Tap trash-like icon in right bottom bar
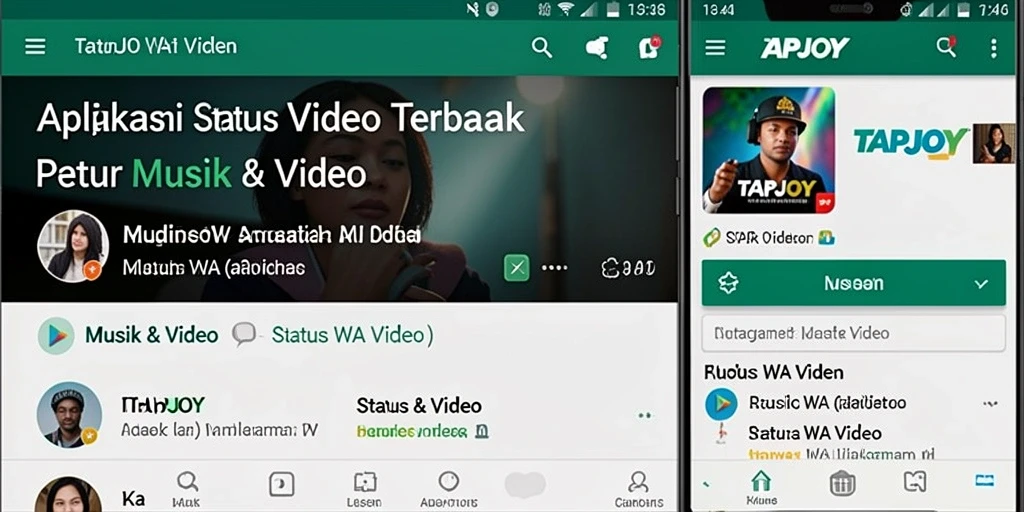The image size is (1024, 512). 842,484
